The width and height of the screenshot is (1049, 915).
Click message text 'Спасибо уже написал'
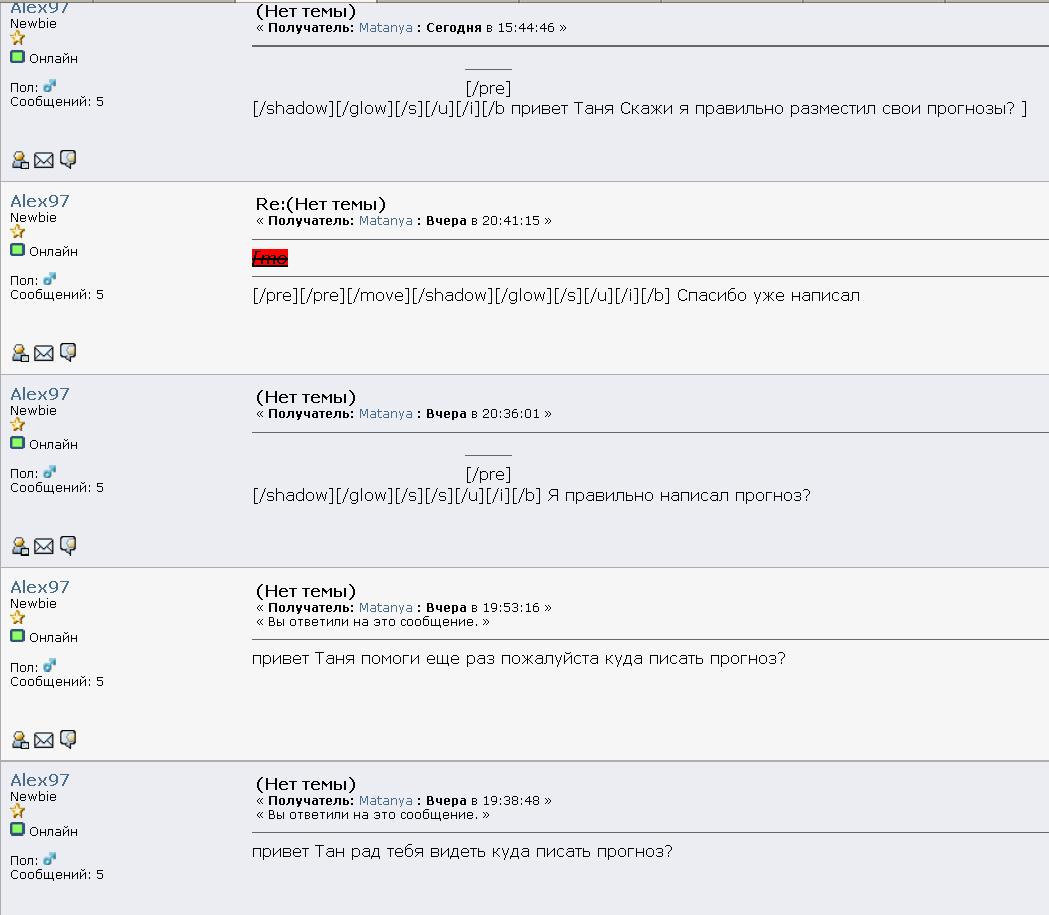point(768,295)
